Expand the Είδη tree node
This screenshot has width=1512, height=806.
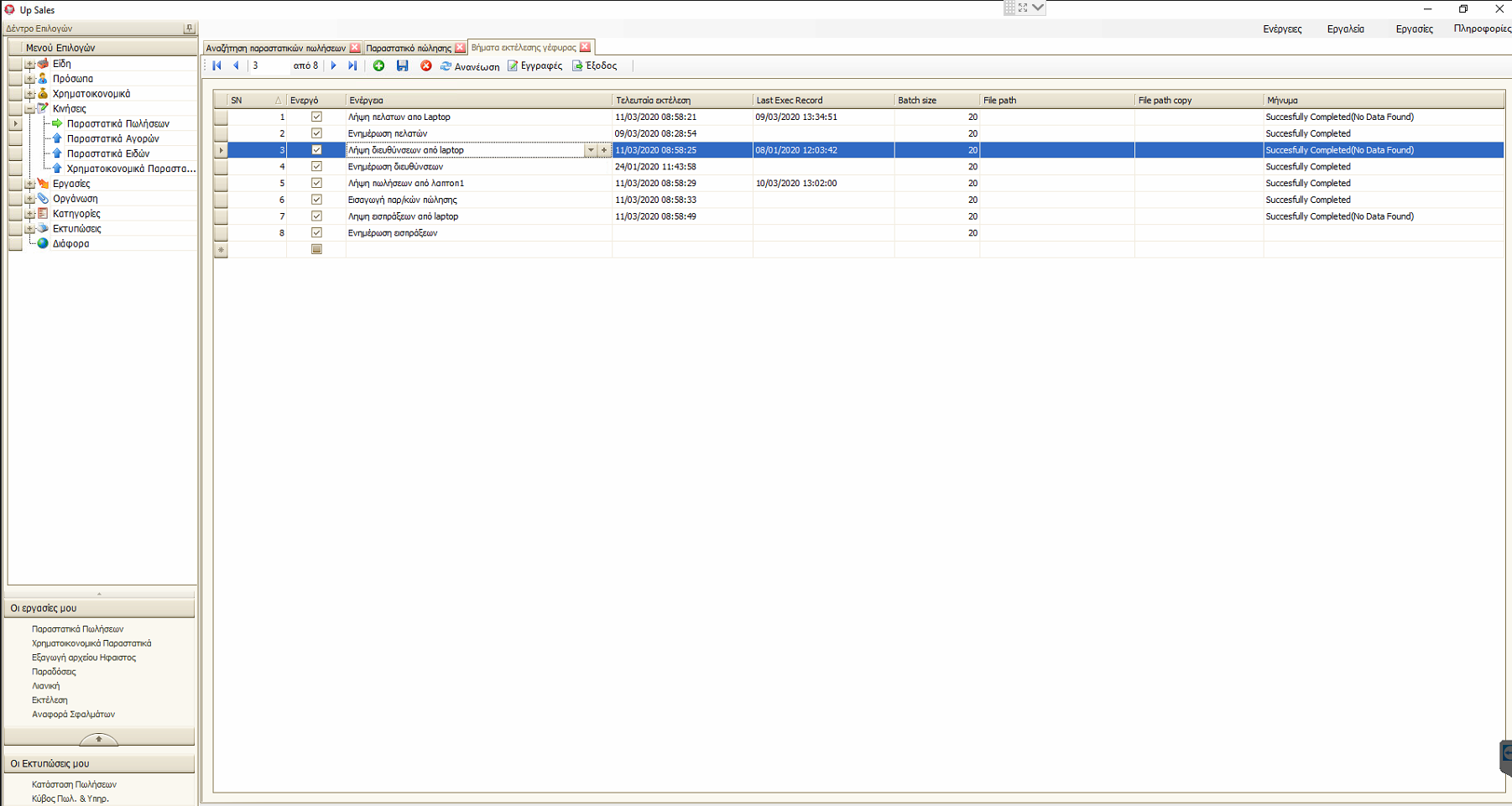pyautogui.click(x=29, y=64)
